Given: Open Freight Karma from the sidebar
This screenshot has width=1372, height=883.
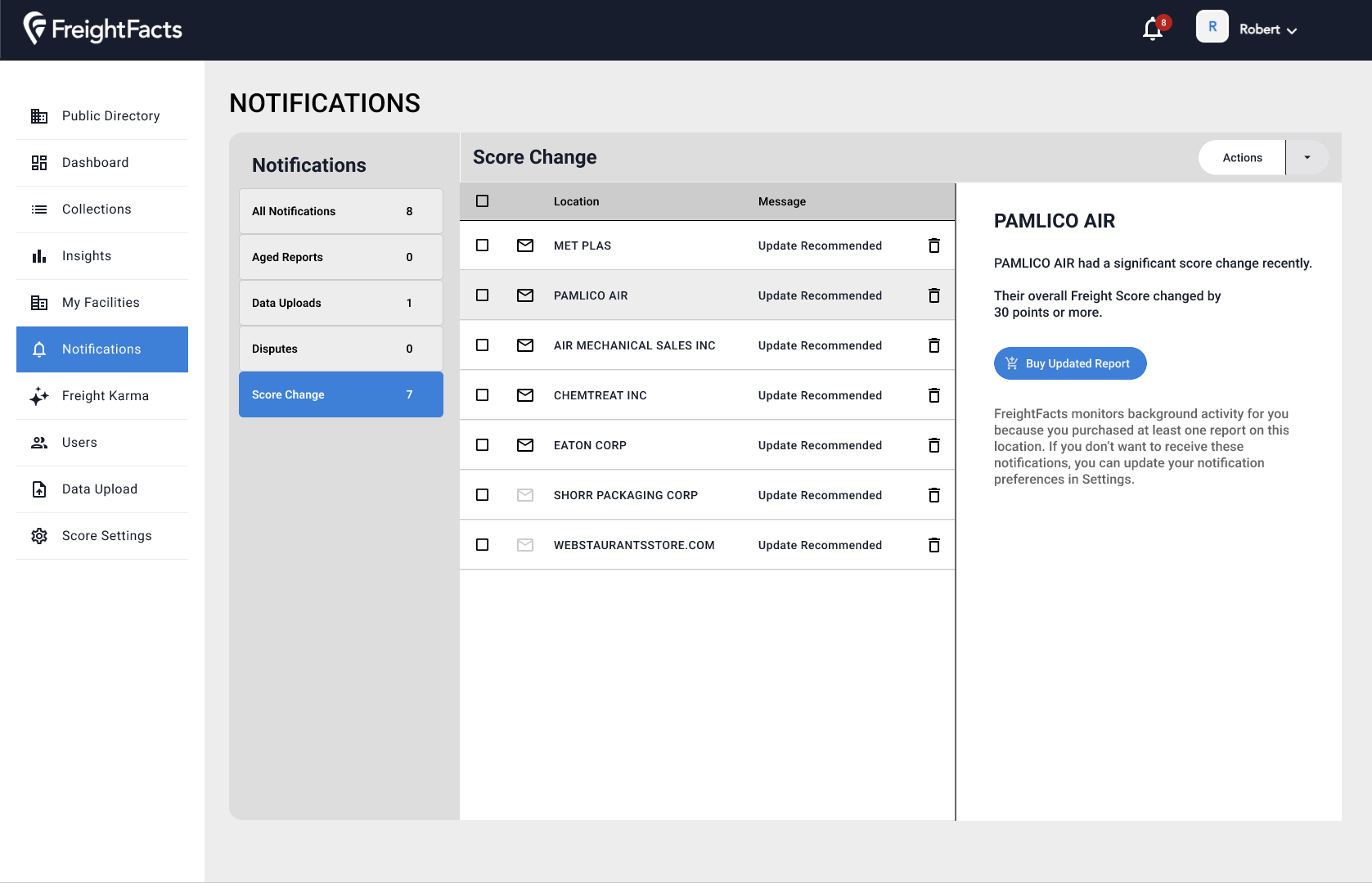Looking at the screenshot, I should (x=105, y=396).
